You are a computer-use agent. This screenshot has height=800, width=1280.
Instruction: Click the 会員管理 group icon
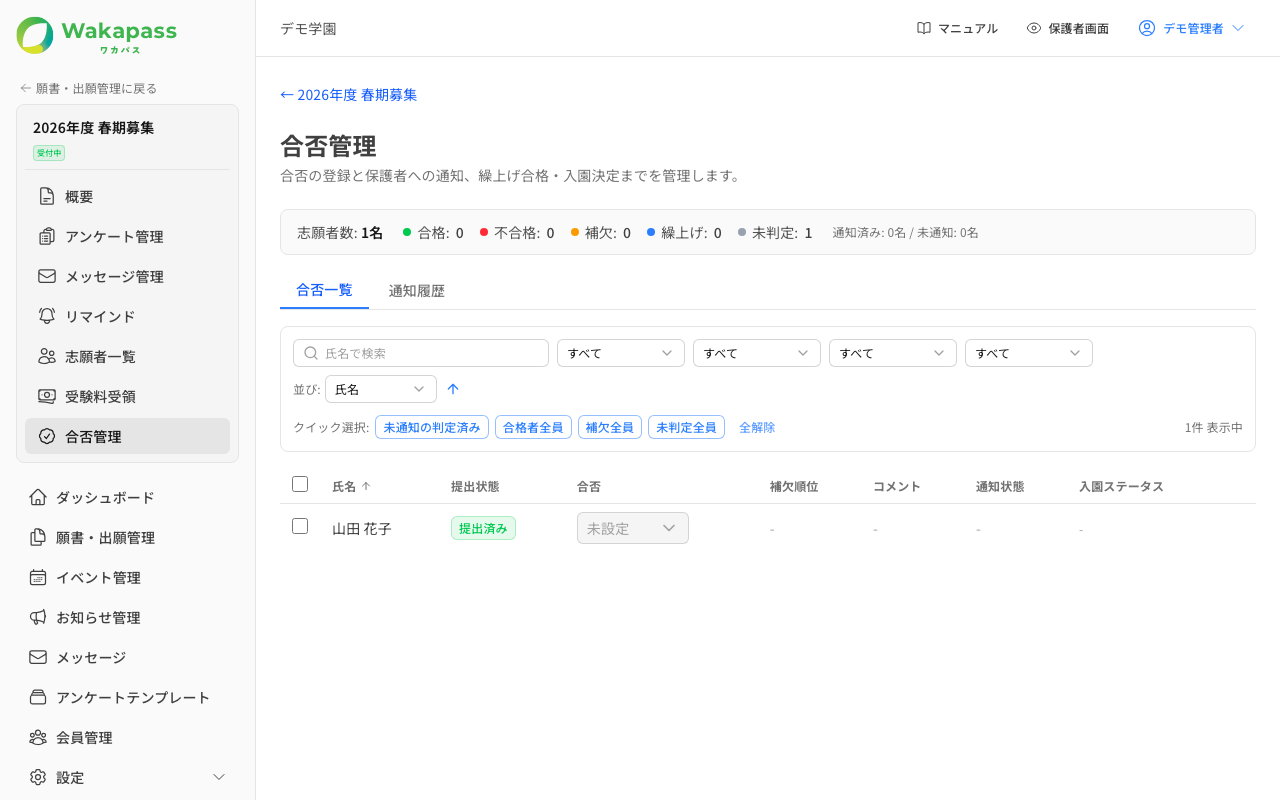38,737
